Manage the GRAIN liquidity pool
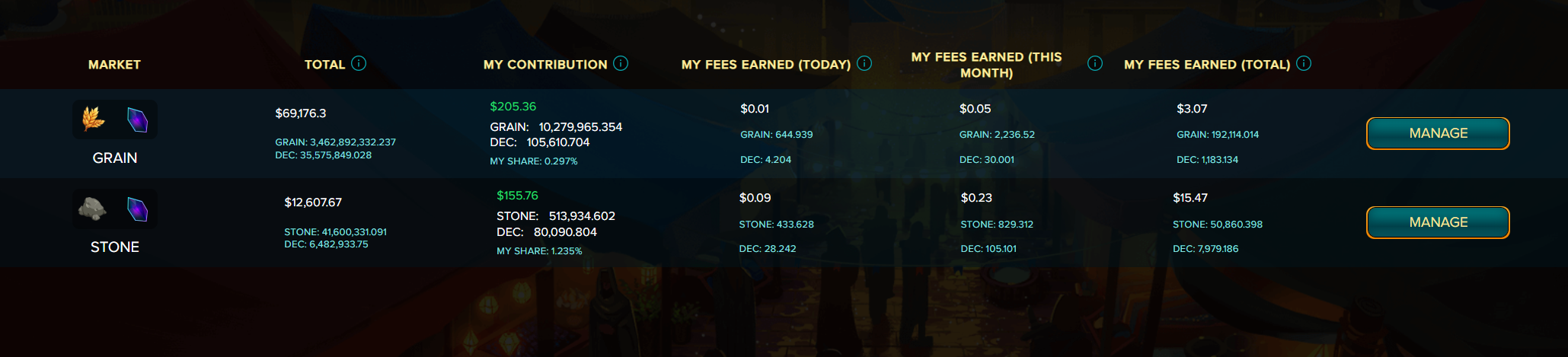The height and width of the screenshot is (357, 1568). pos(1438,133)
